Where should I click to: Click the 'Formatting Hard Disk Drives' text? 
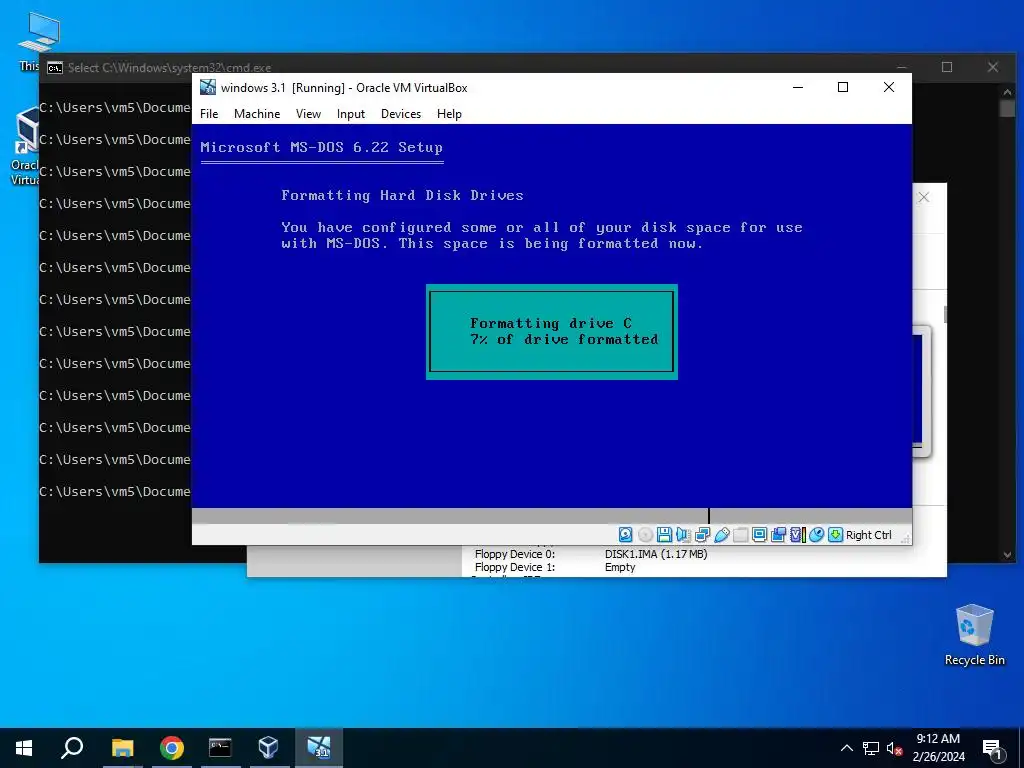402,195
